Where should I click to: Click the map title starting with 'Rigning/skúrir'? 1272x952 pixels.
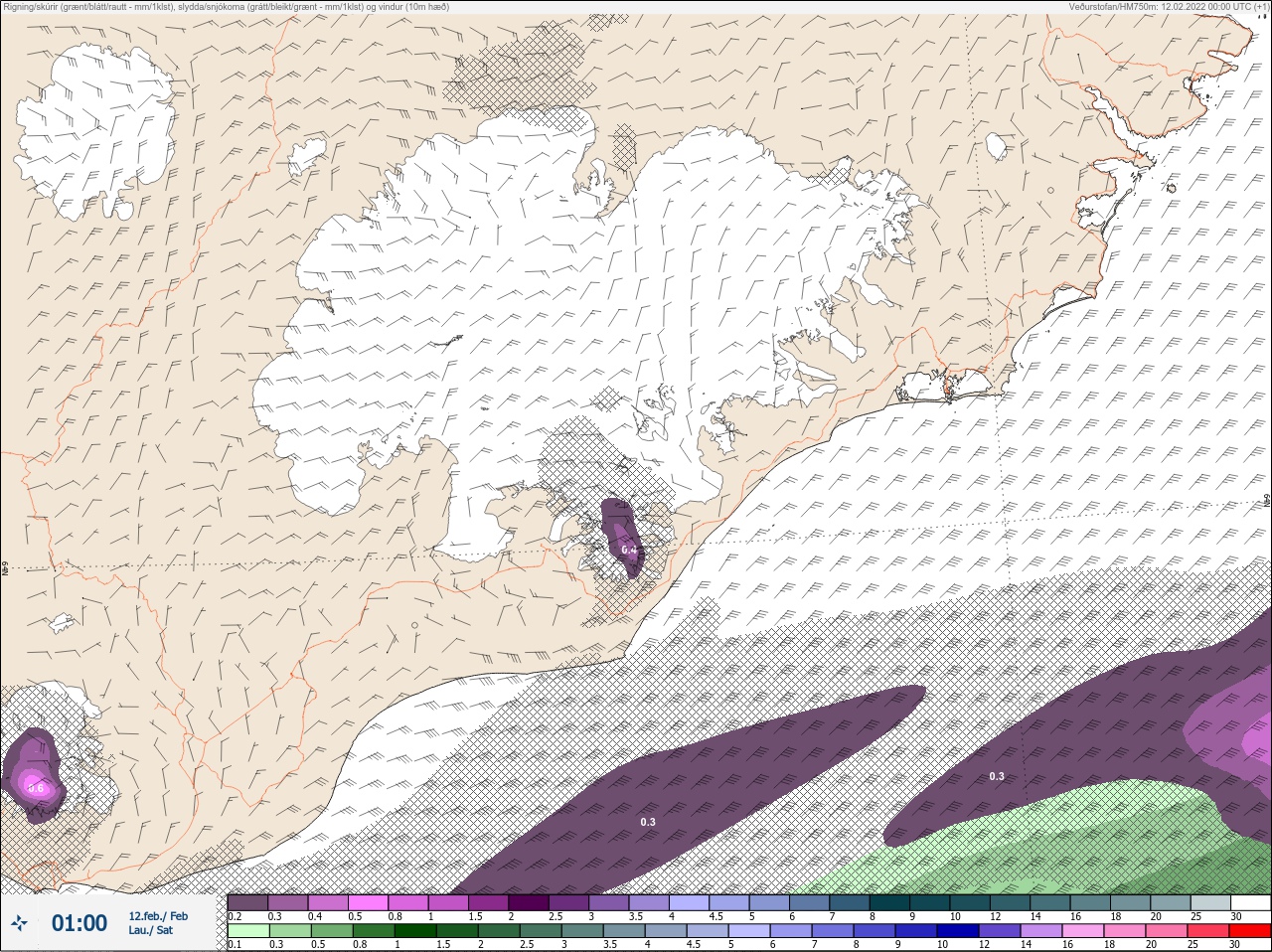coord(227,7)
